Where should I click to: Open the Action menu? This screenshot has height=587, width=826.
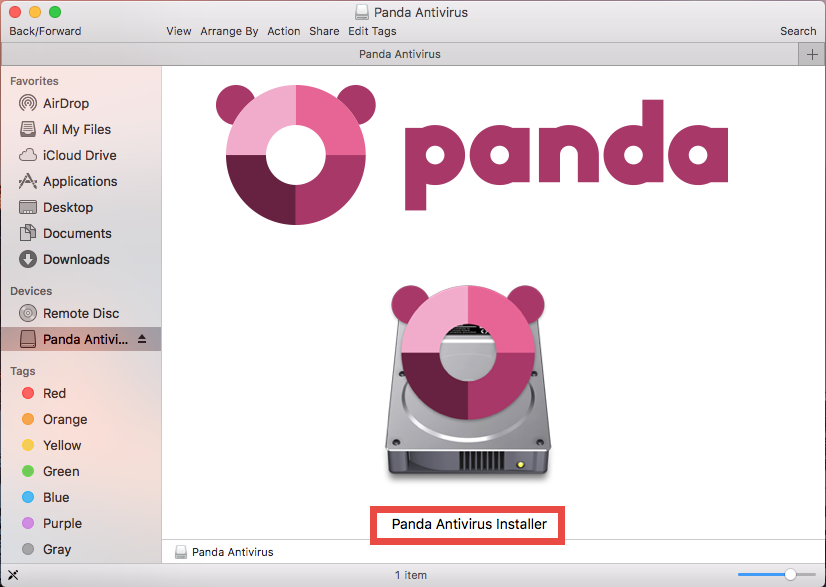coord(283,31)
